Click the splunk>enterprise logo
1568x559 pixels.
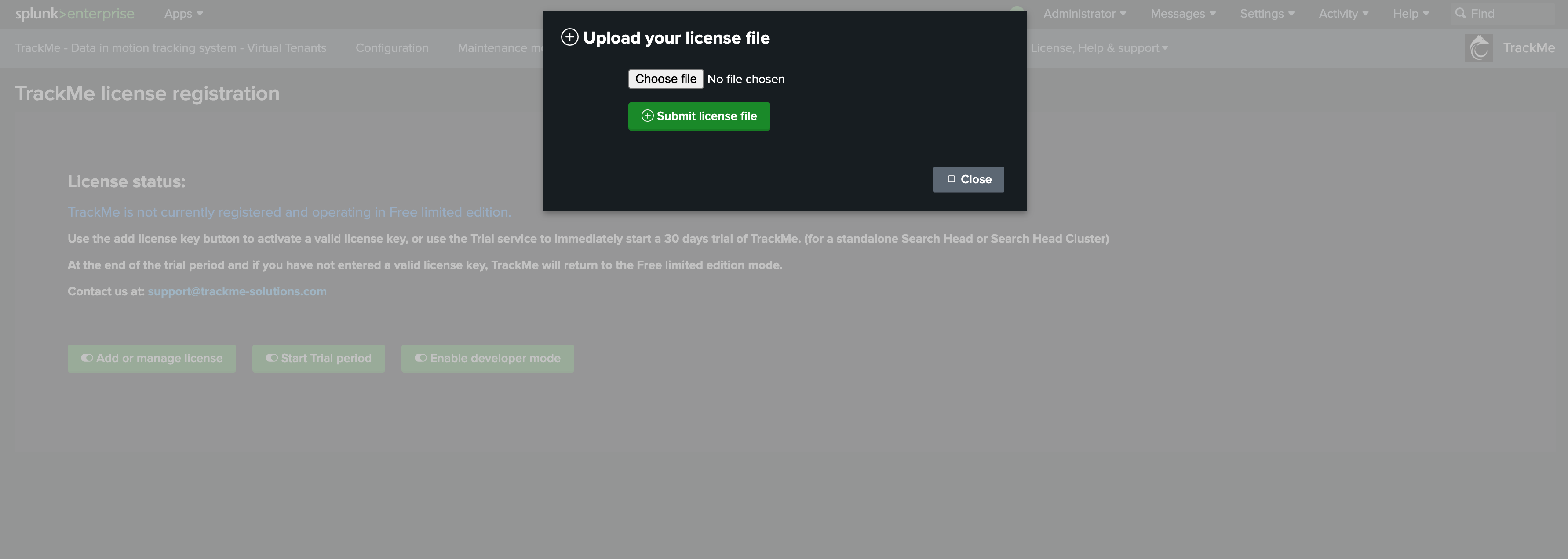(75, 13)
